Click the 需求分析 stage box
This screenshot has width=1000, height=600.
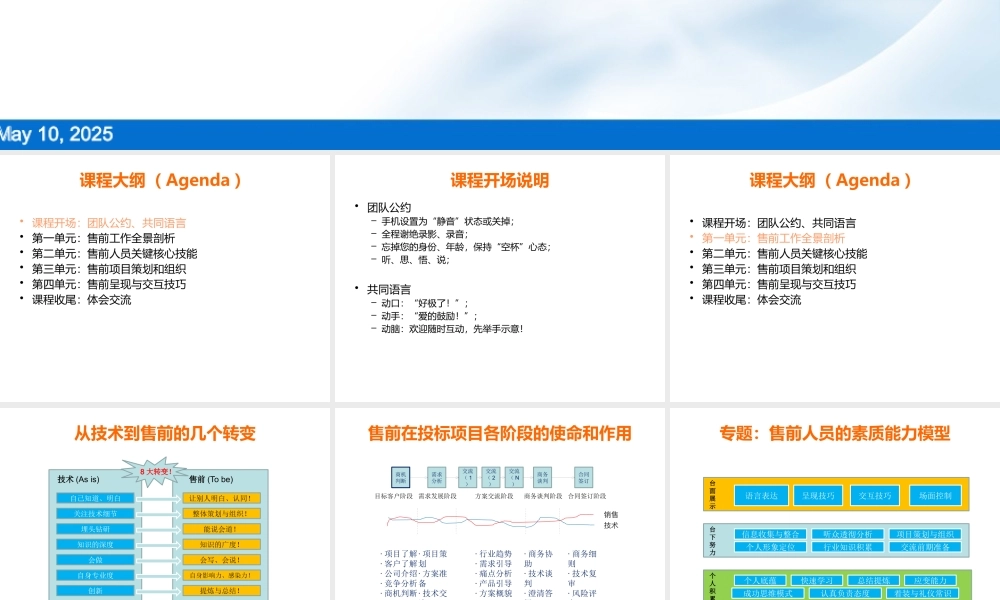[437, 477]
